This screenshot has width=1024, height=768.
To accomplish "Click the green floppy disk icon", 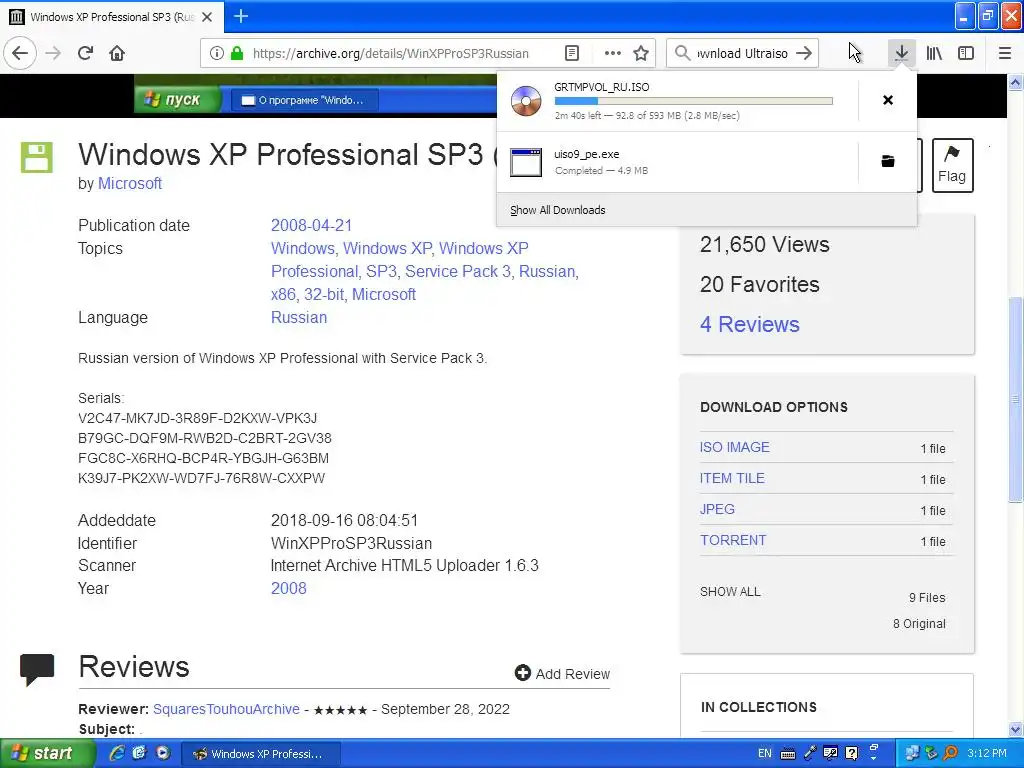I will coord(37,157).
